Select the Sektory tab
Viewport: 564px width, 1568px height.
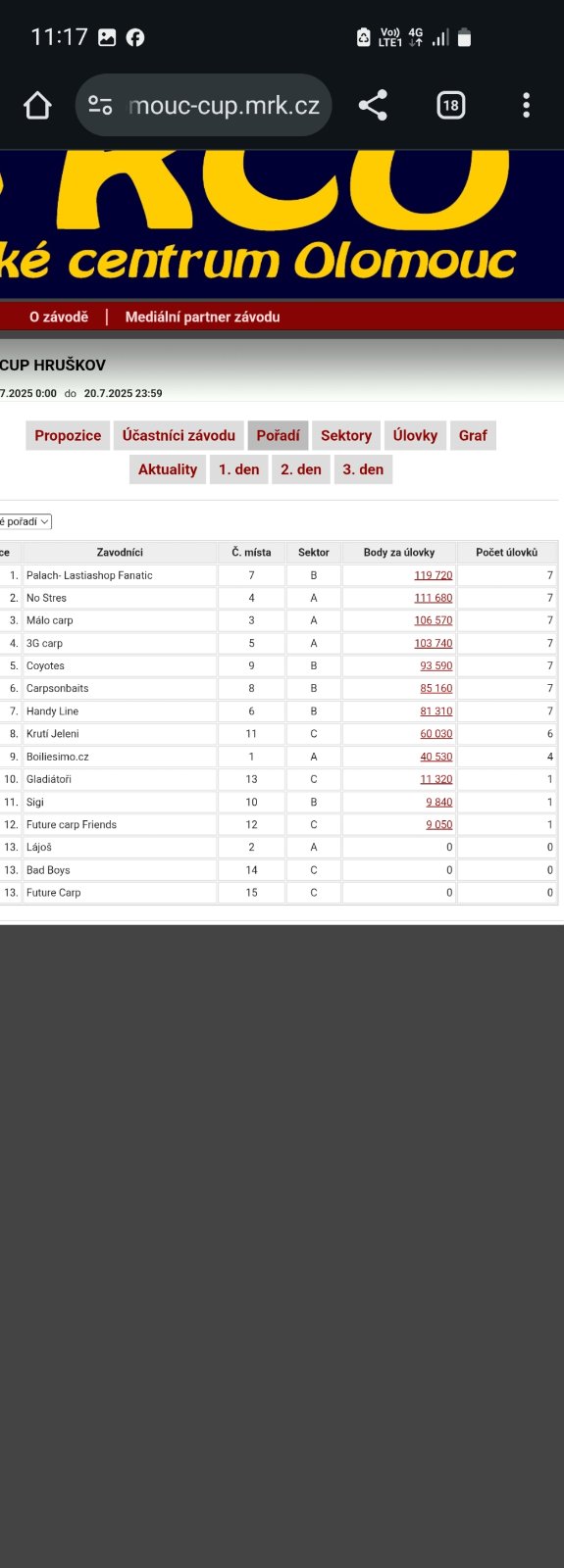point(346,435)
